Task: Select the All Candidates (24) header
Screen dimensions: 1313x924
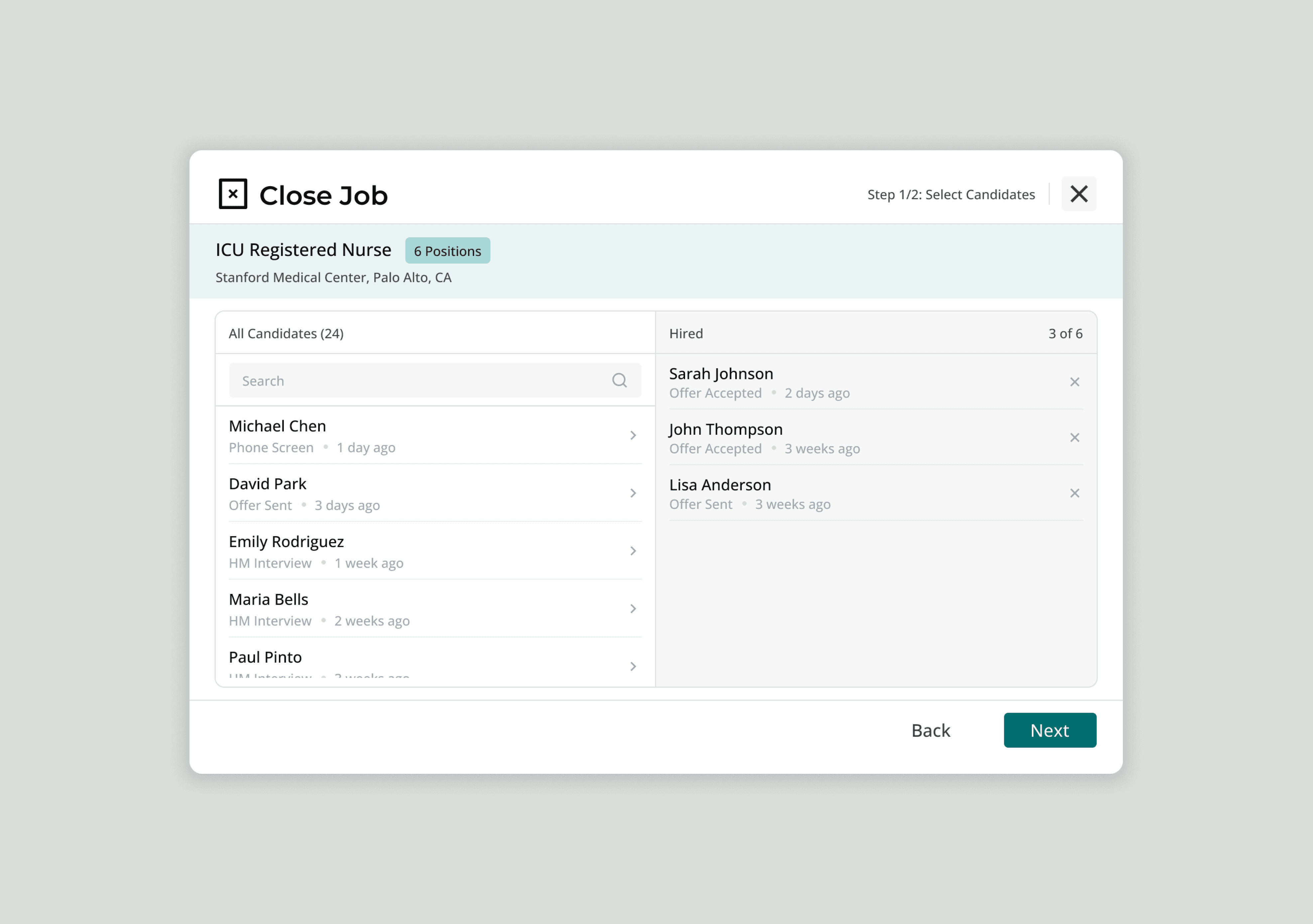Action: coord(286,333)
